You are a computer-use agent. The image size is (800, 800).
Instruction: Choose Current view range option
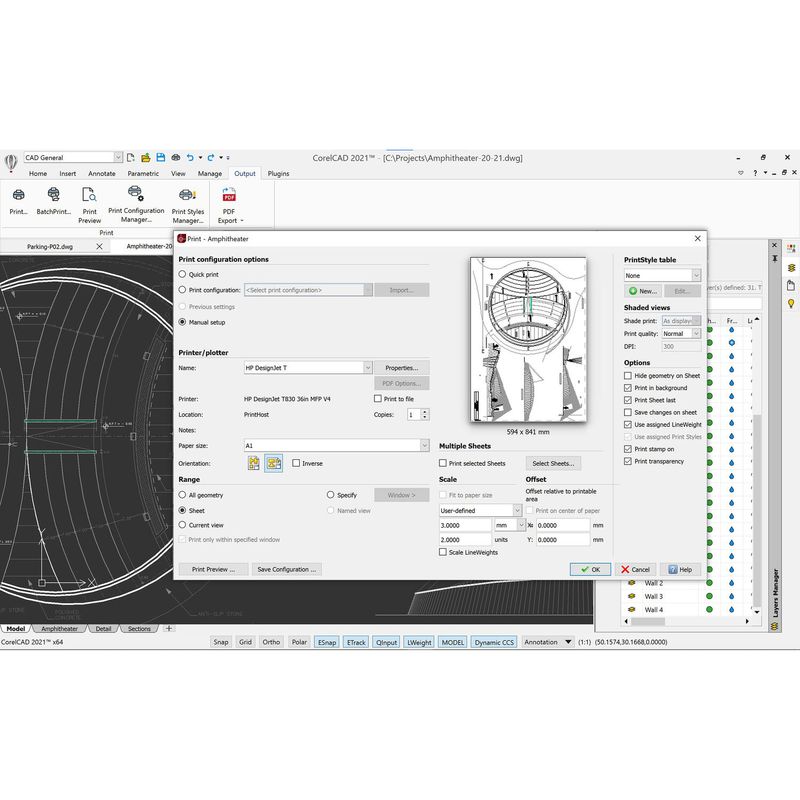182,525
